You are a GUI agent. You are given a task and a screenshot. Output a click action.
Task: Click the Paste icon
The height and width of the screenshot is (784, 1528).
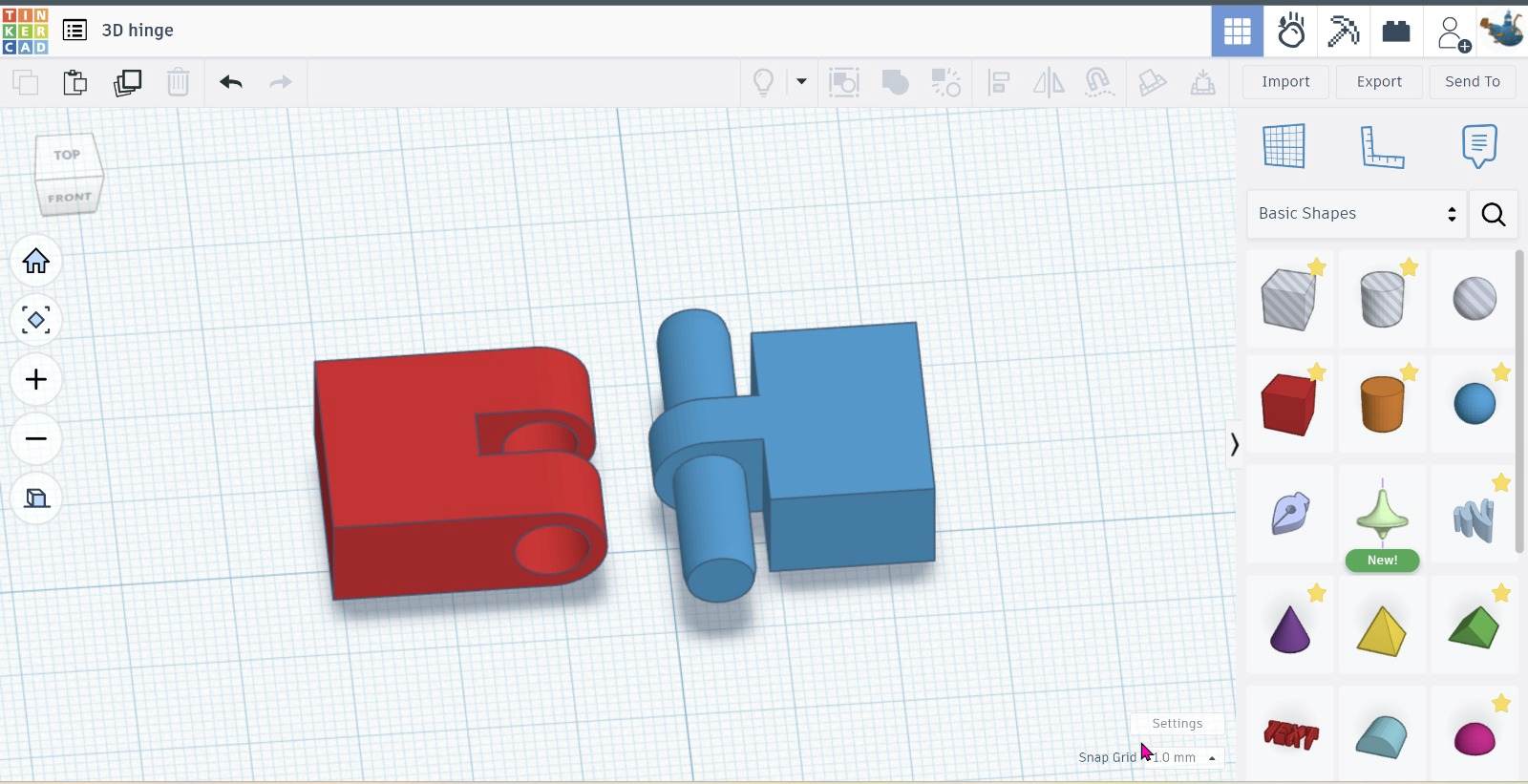pos(75,82)
